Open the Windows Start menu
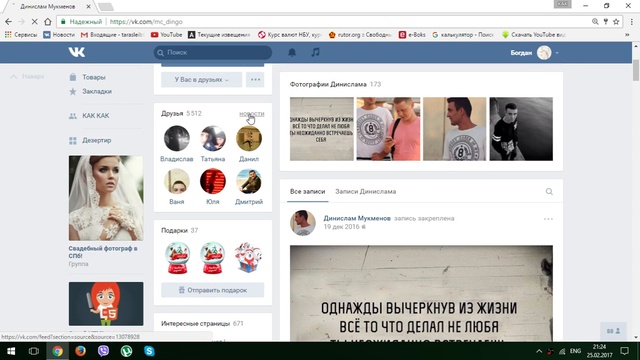The height and width of the screenshot is (360, 640). coord(11,351)
